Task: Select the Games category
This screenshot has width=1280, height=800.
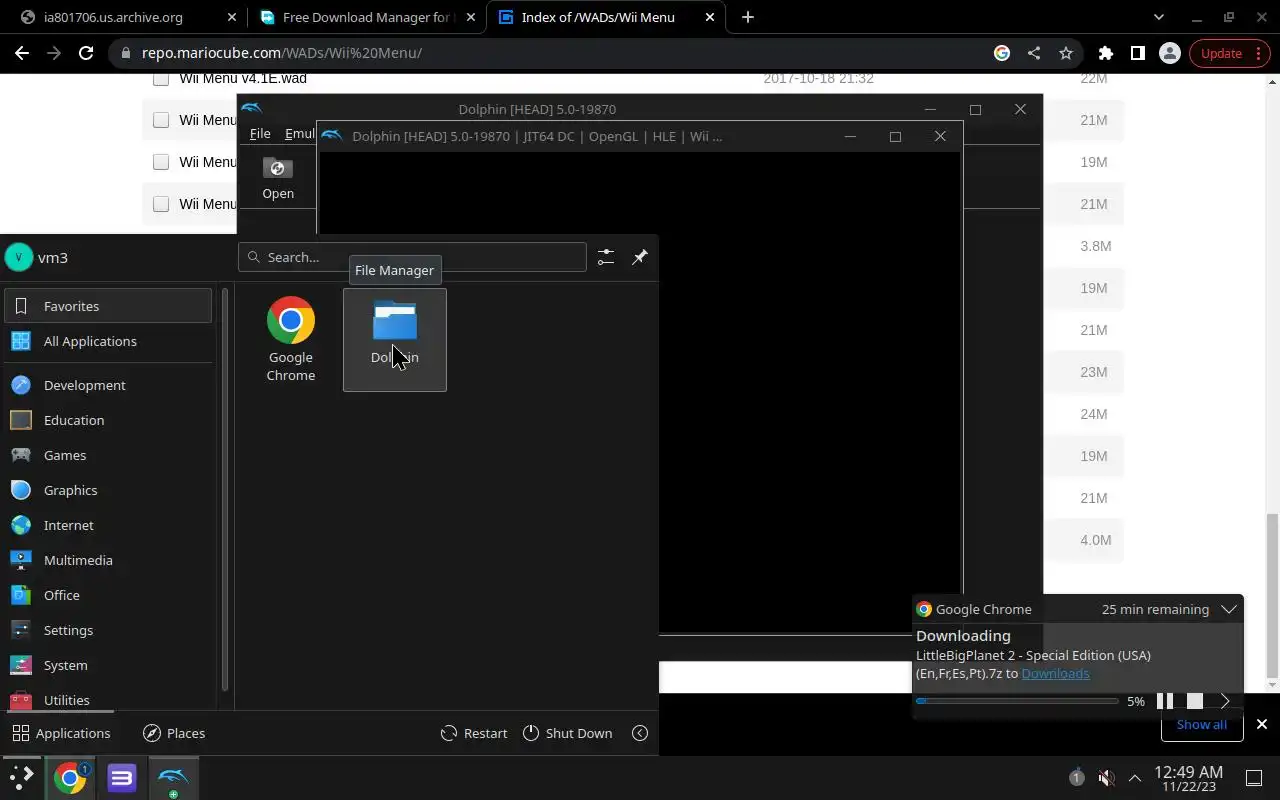Action: pos(108,455)
